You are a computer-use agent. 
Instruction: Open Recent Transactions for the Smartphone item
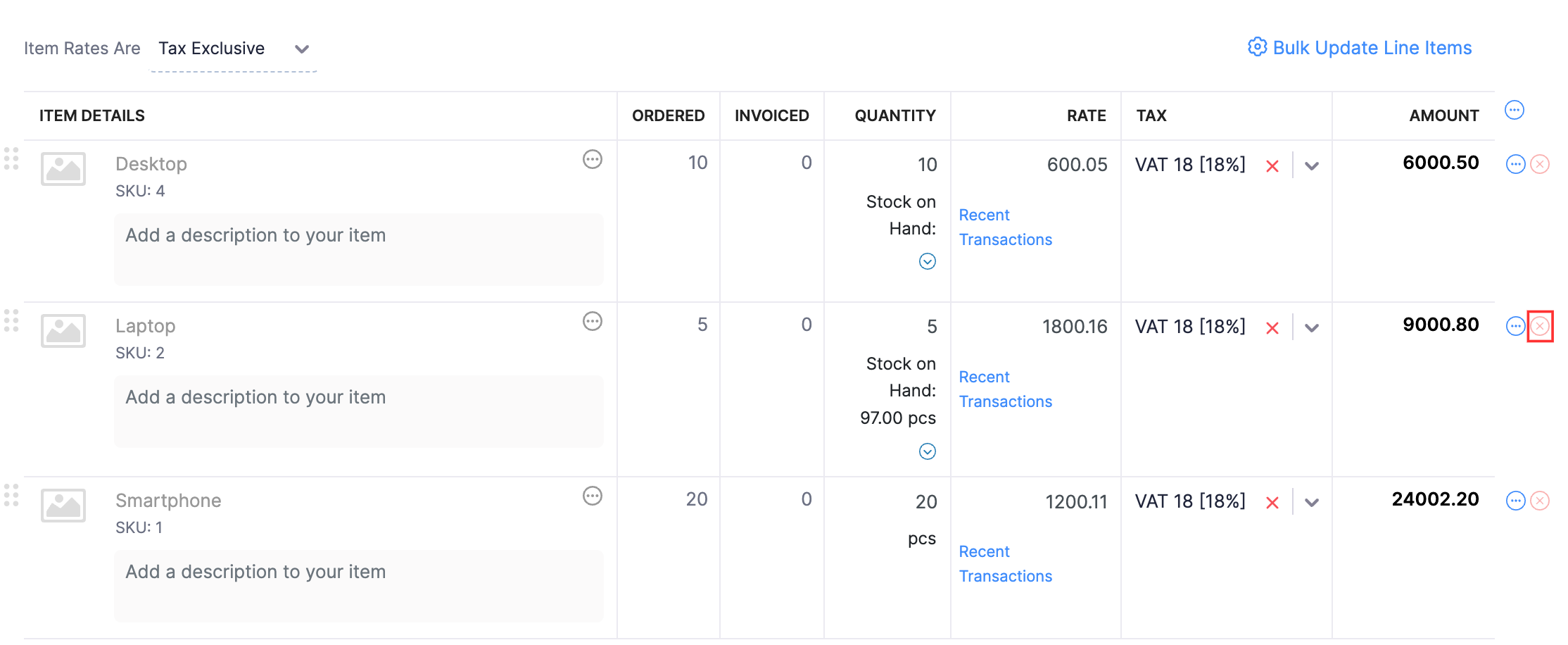tap(1005, 563)
